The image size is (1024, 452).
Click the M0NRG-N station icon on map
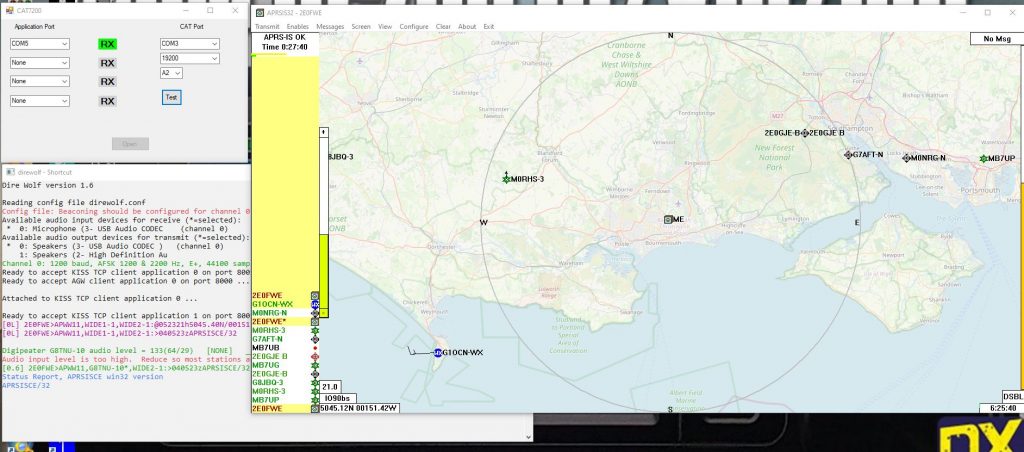pyautogui.click(x=906, y=157)
